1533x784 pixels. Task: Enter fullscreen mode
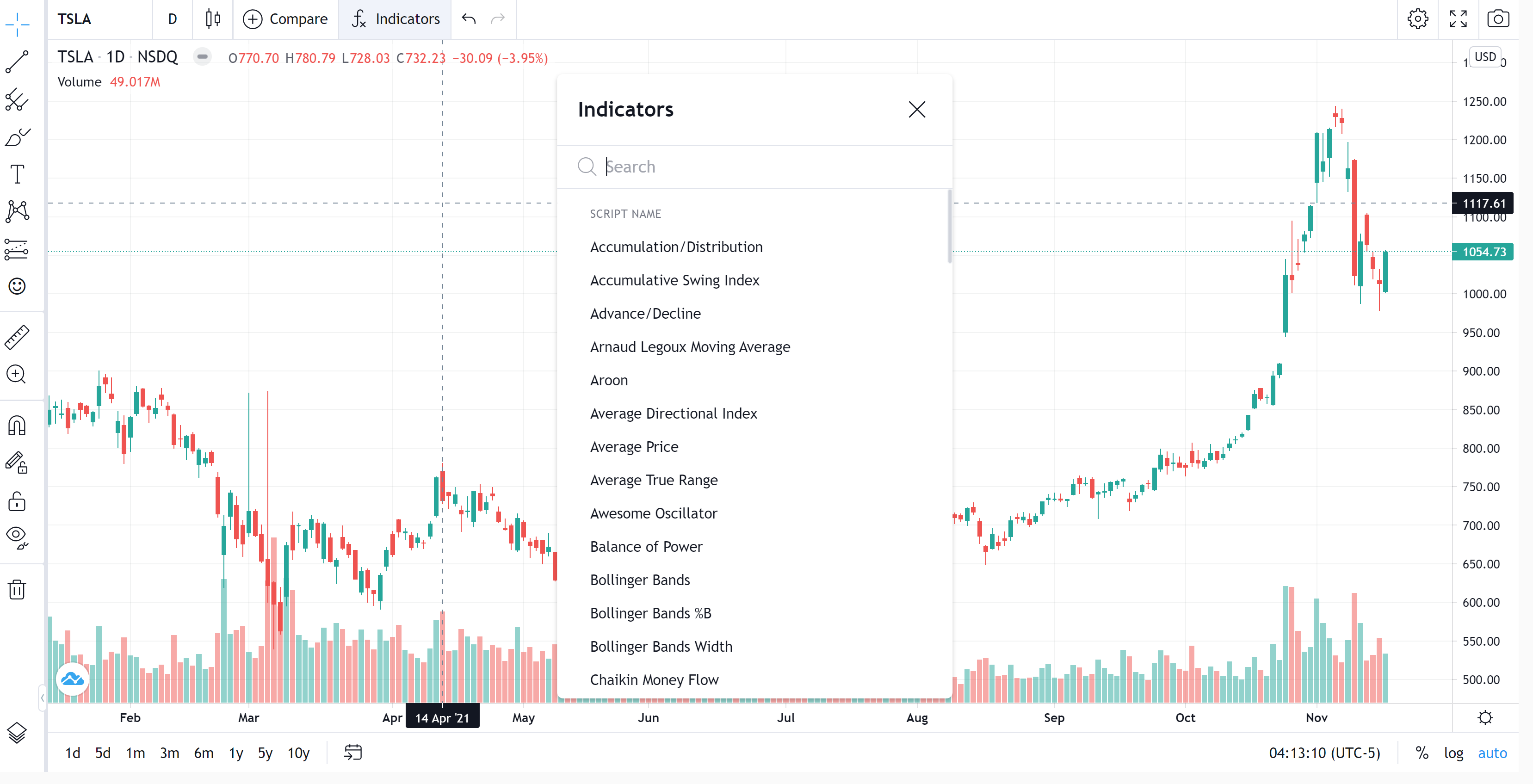1458,19
